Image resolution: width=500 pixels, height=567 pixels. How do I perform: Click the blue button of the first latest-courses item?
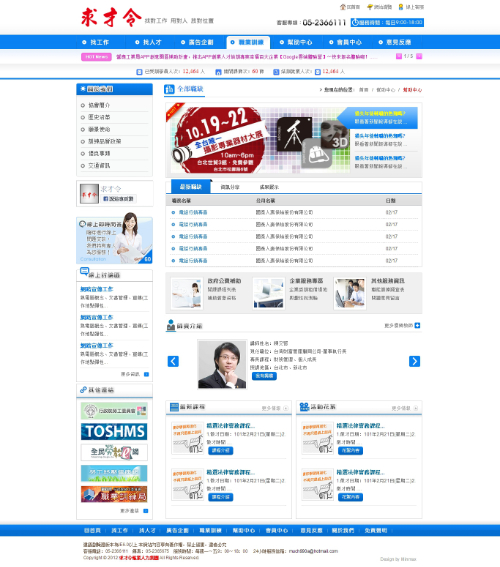221,451
